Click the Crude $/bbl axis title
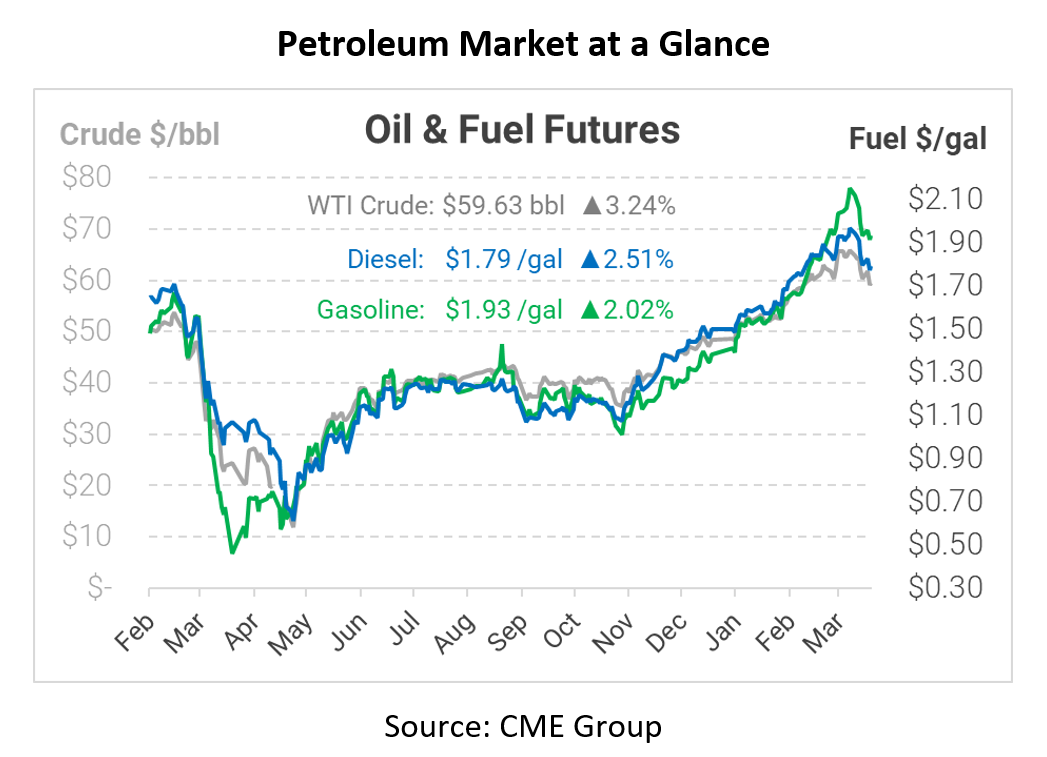 click(140, 134)
